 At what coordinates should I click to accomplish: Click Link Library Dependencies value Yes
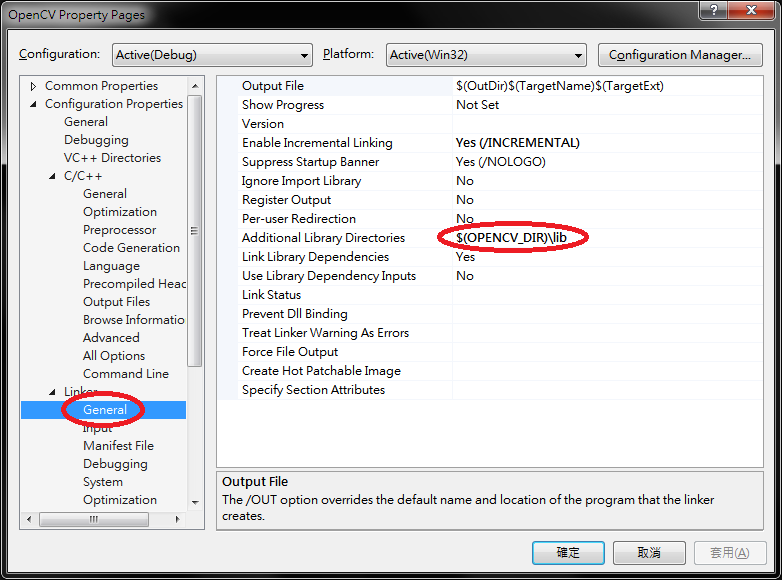tap(607, 257)
